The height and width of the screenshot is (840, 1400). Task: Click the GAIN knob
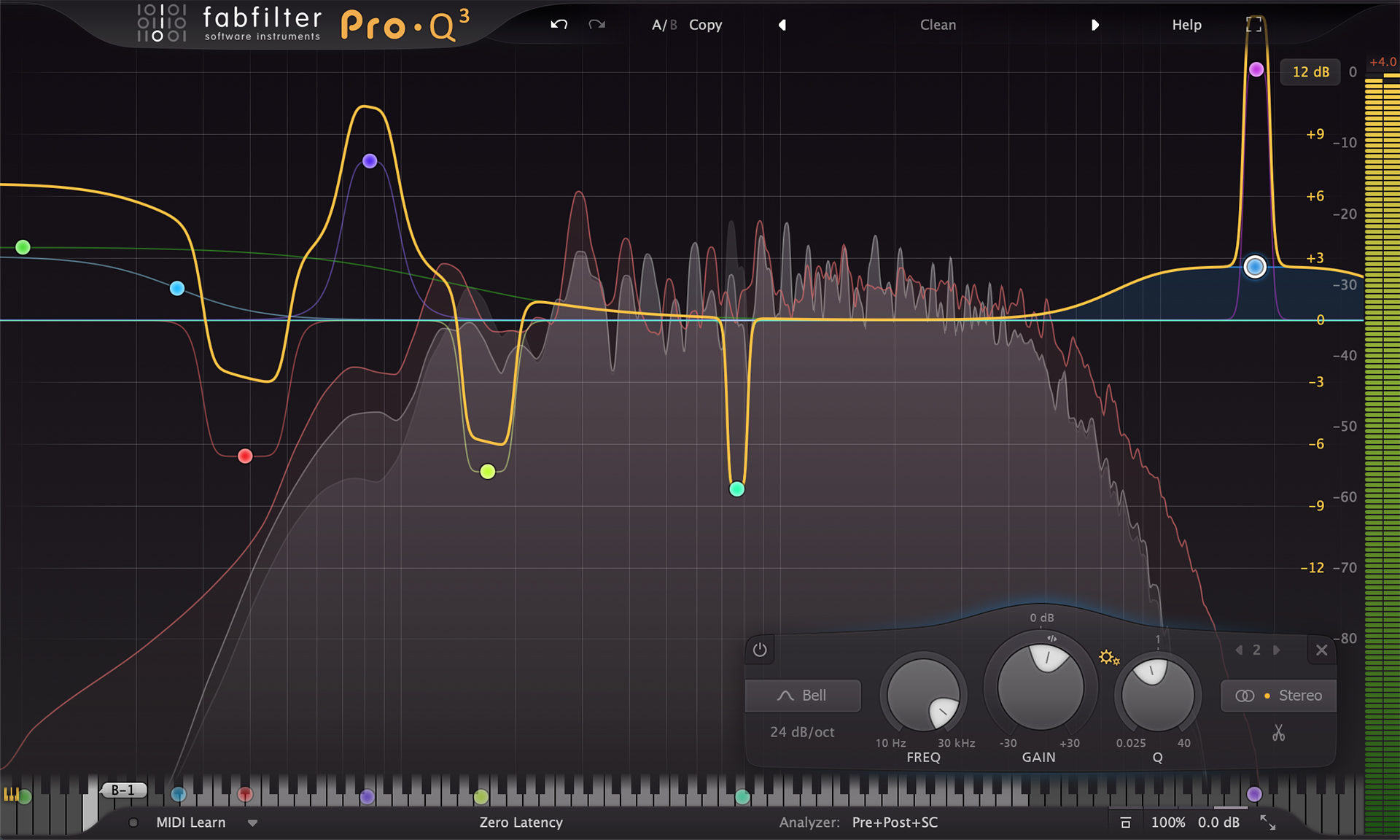(1041, 687)
